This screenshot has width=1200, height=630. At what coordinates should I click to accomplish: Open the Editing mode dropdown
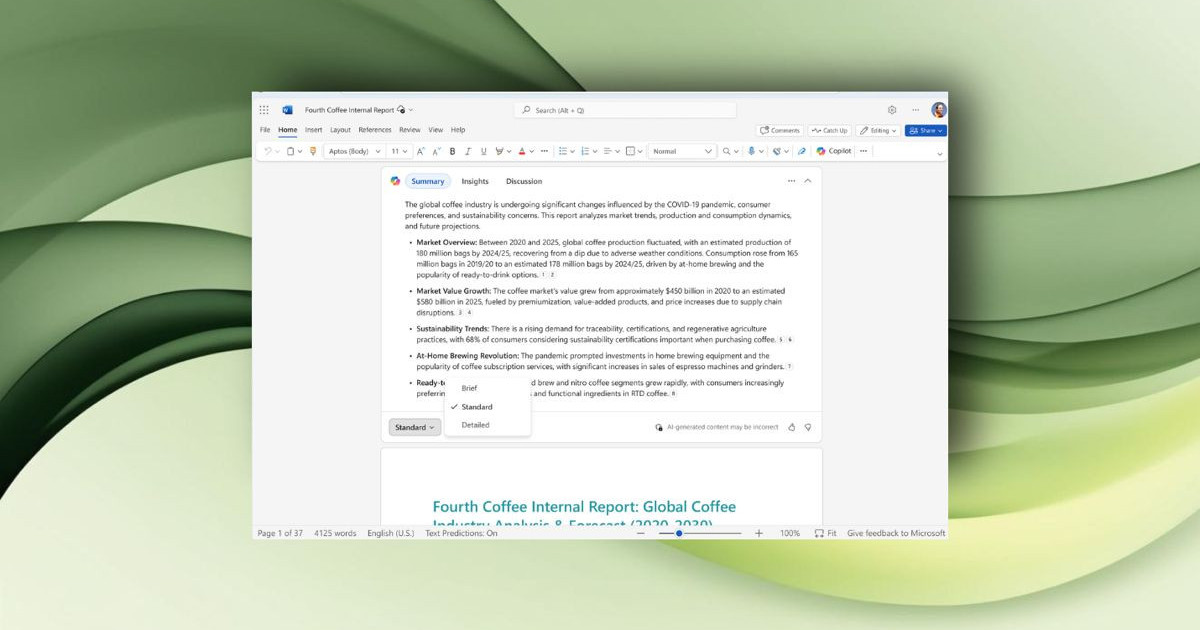coord(877,130)
